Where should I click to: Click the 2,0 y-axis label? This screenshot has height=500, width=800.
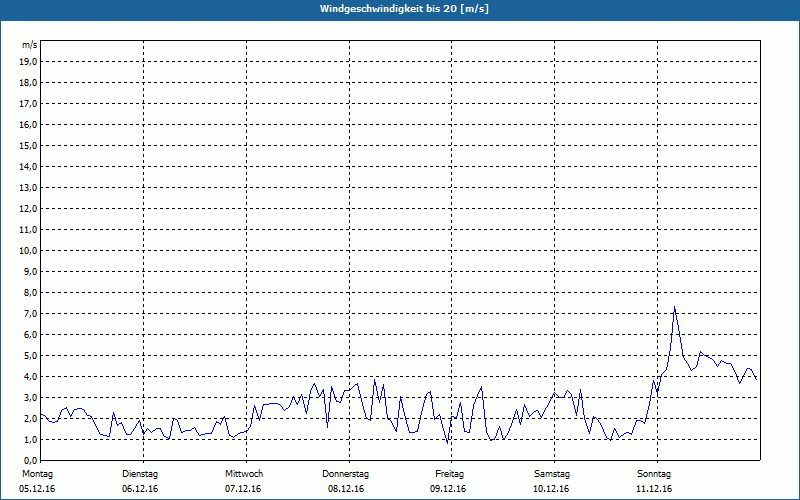(x=30, y=418)
